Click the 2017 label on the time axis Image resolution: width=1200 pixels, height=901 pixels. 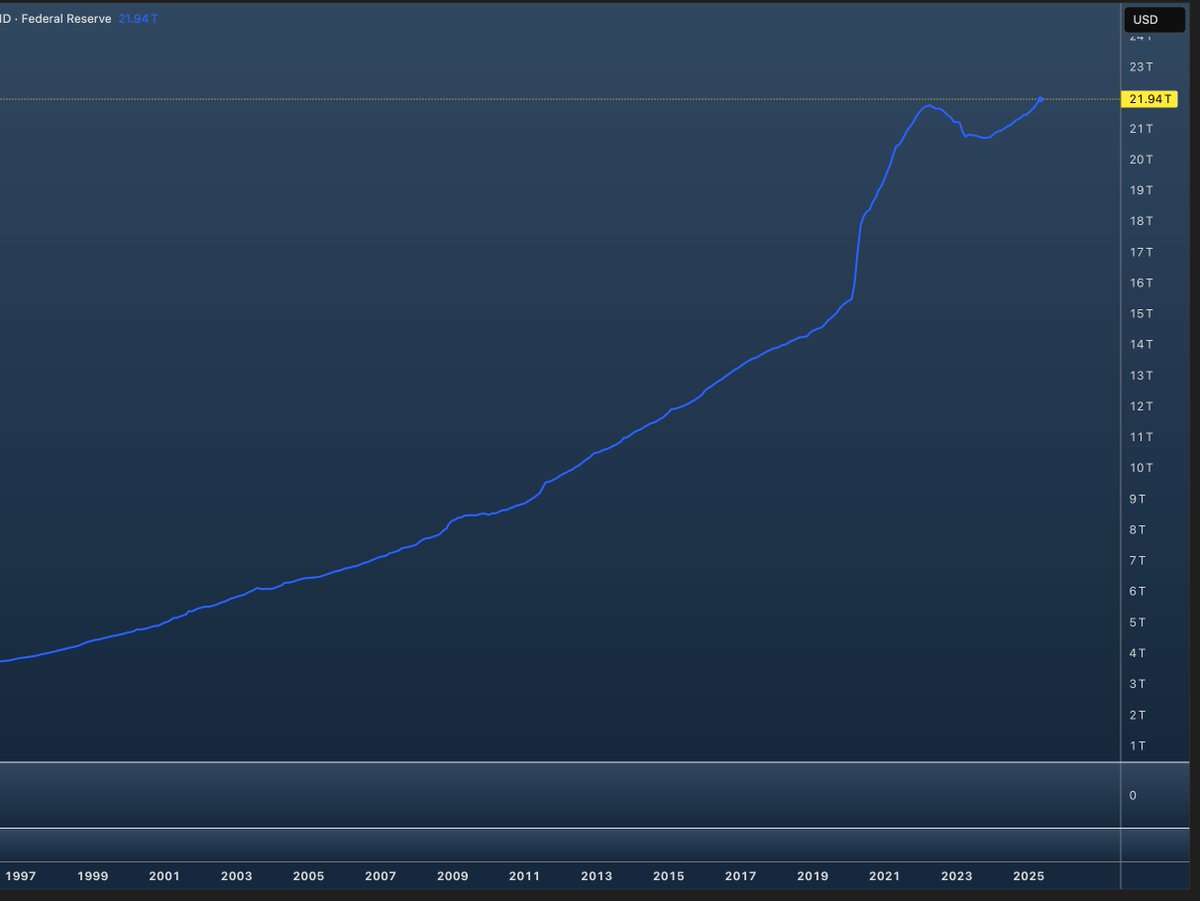(x=741, y=876)
